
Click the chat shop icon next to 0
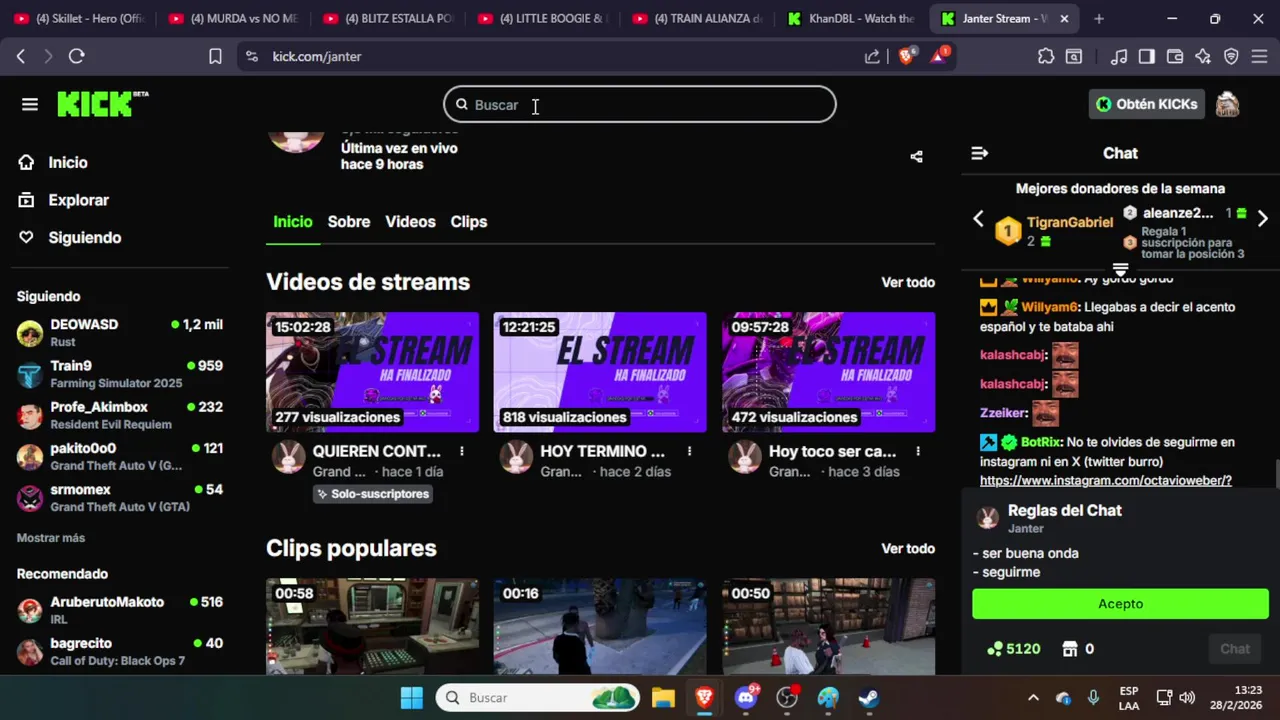click(1070, 649)
